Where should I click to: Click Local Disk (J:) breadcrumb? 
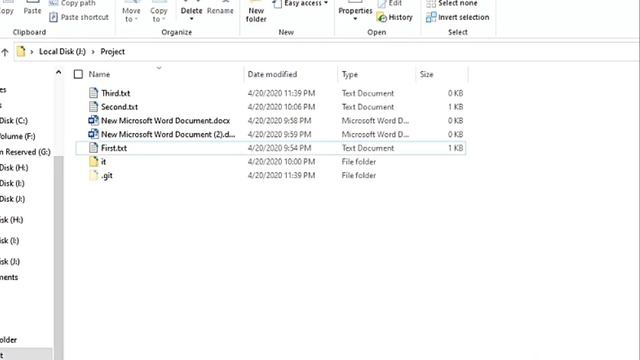[x=62, y=52]
